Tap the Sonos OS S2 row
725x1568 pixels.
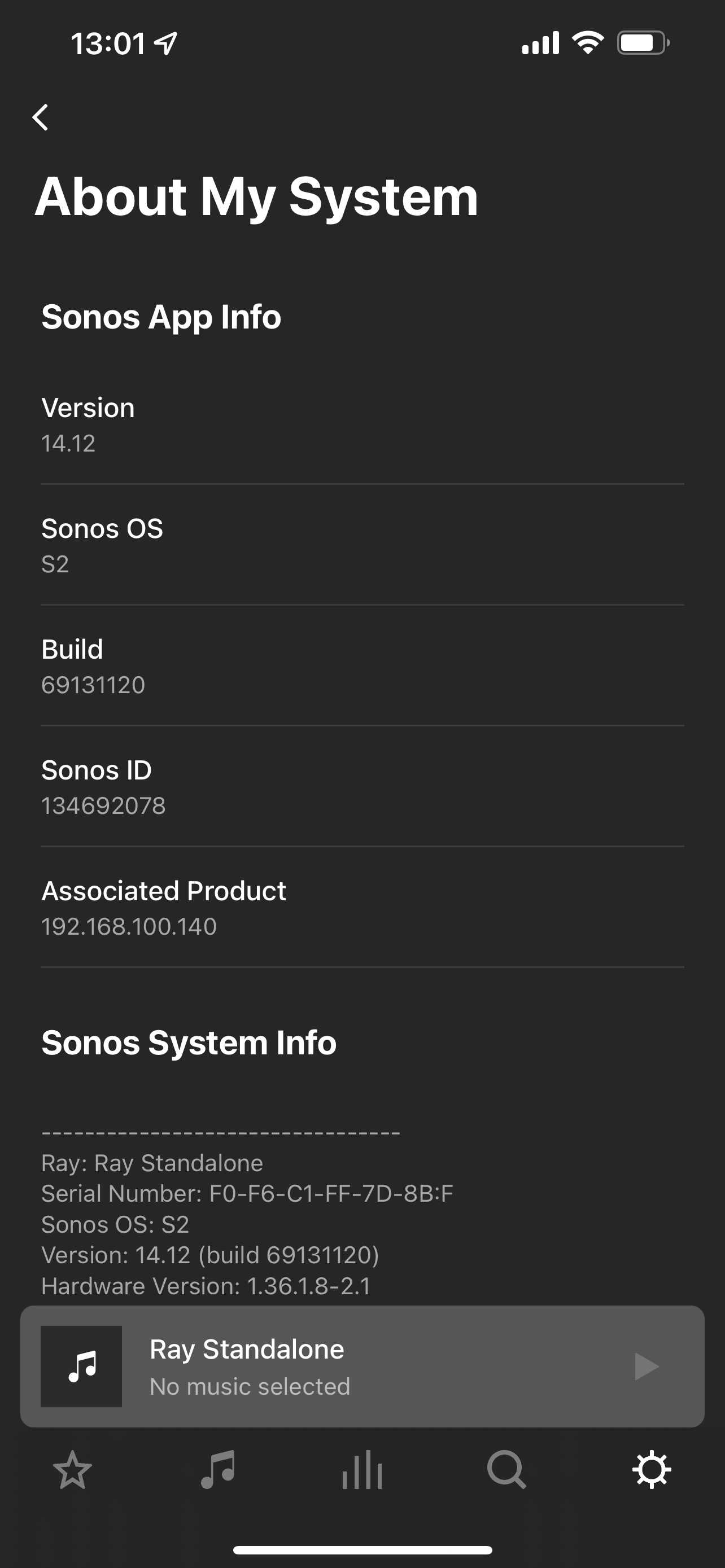362,545
